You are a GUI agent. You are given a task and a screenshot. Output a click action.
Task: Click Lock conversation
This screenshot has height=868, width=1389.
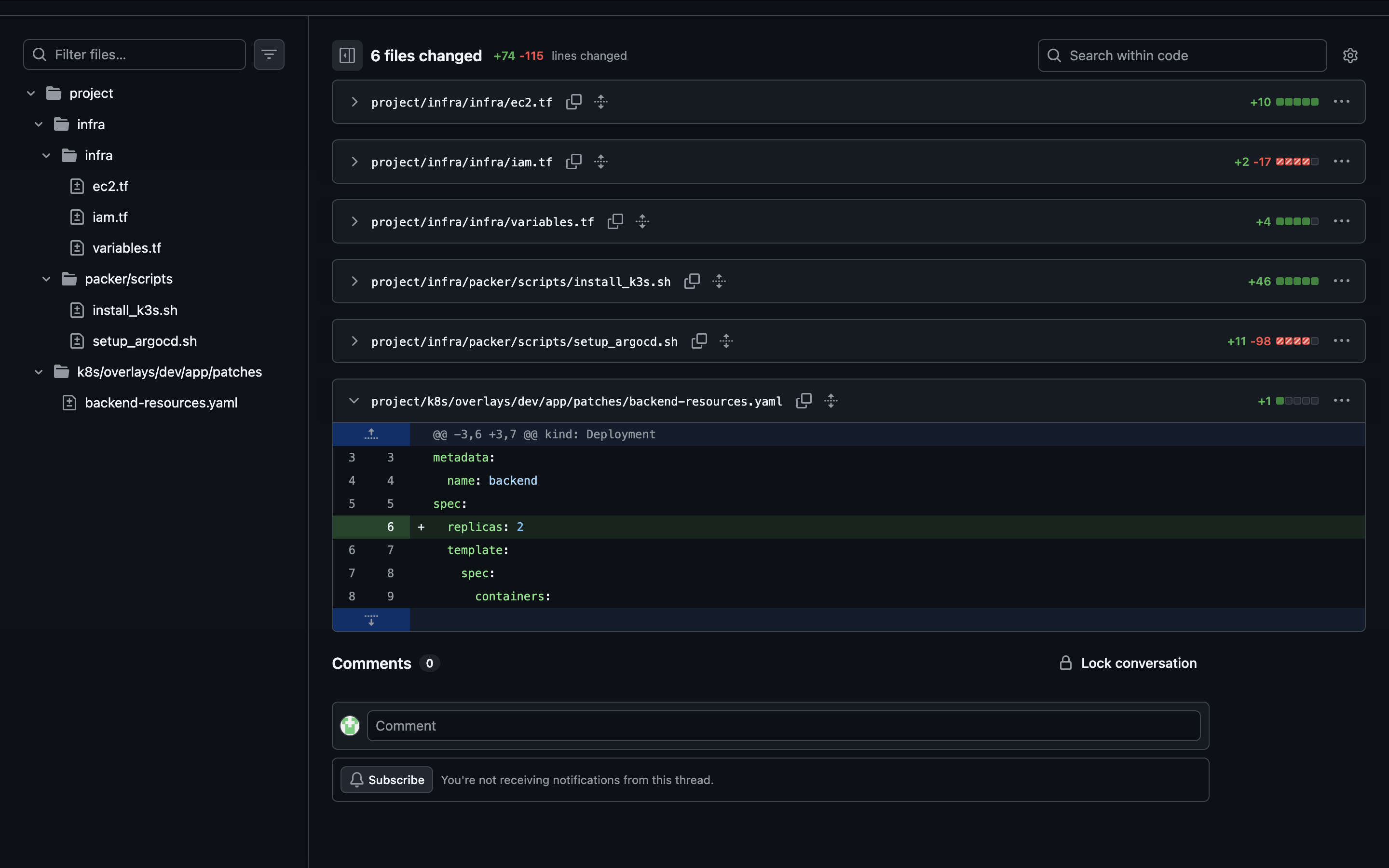(x=1128, y=663)
